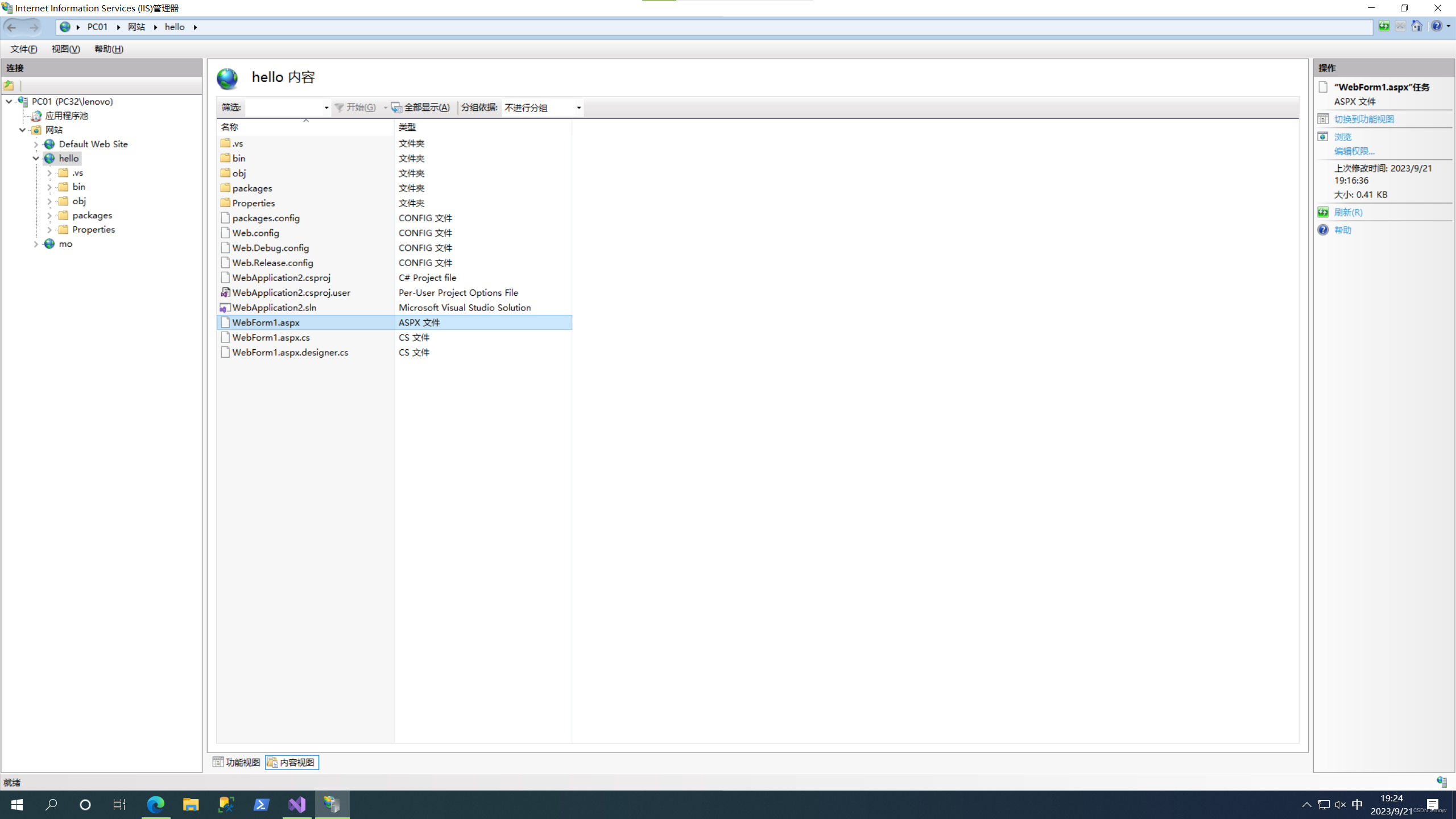Open the filter combo box dropdown arrow
Screen dimensions: 1456x819
point(326,107)
